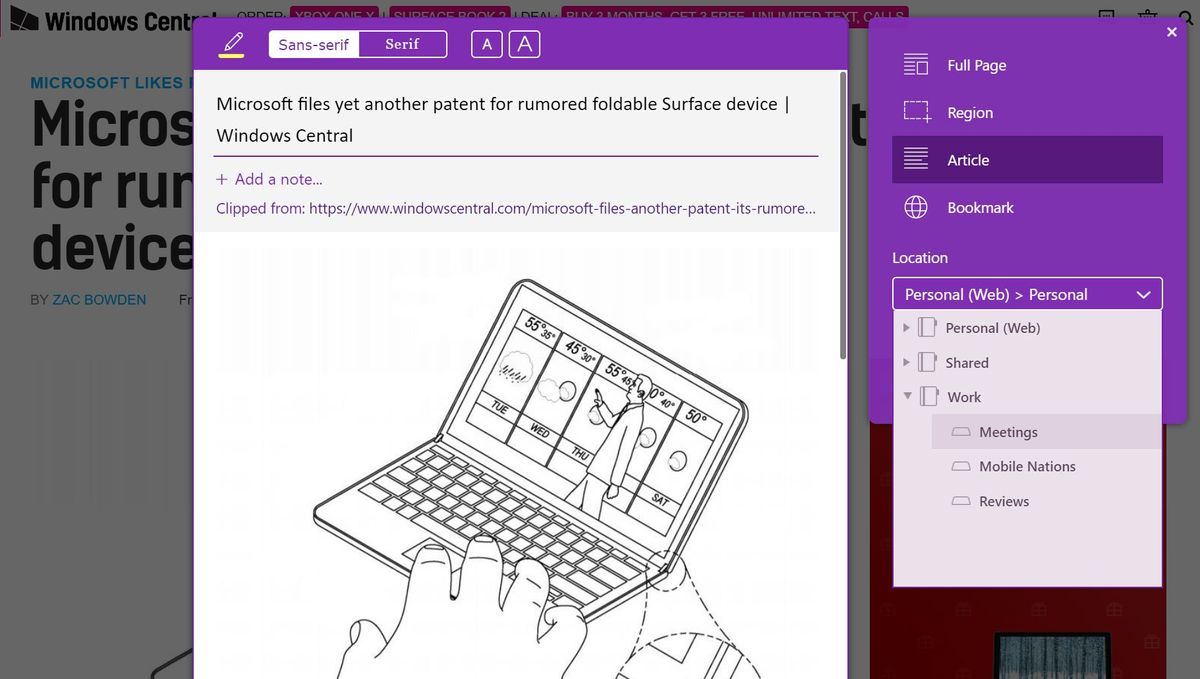Select Full Page clipping mode
Screen dimensions: 1200x679
[974, 65]
